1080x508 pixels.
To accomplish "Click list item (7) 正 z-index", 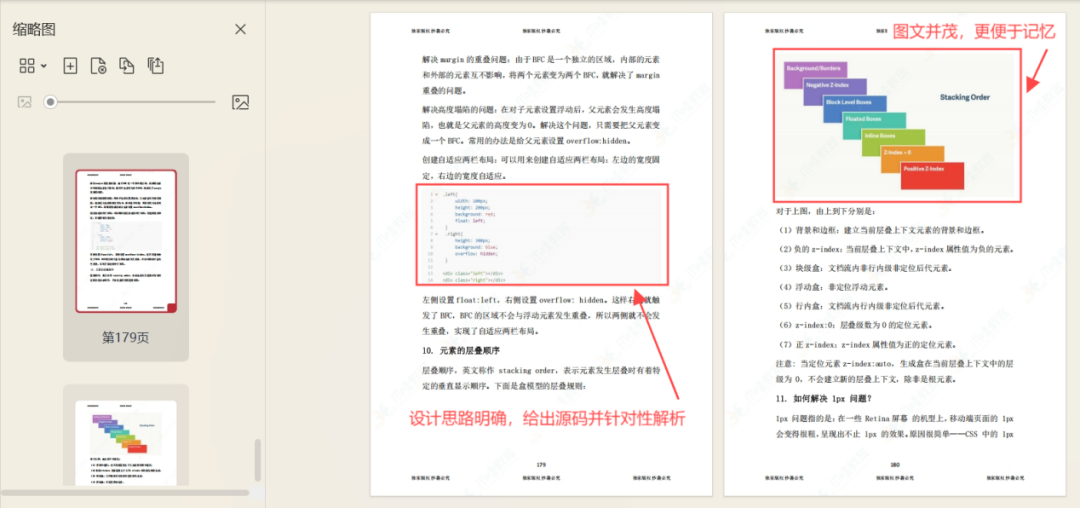I will (866, 344).
